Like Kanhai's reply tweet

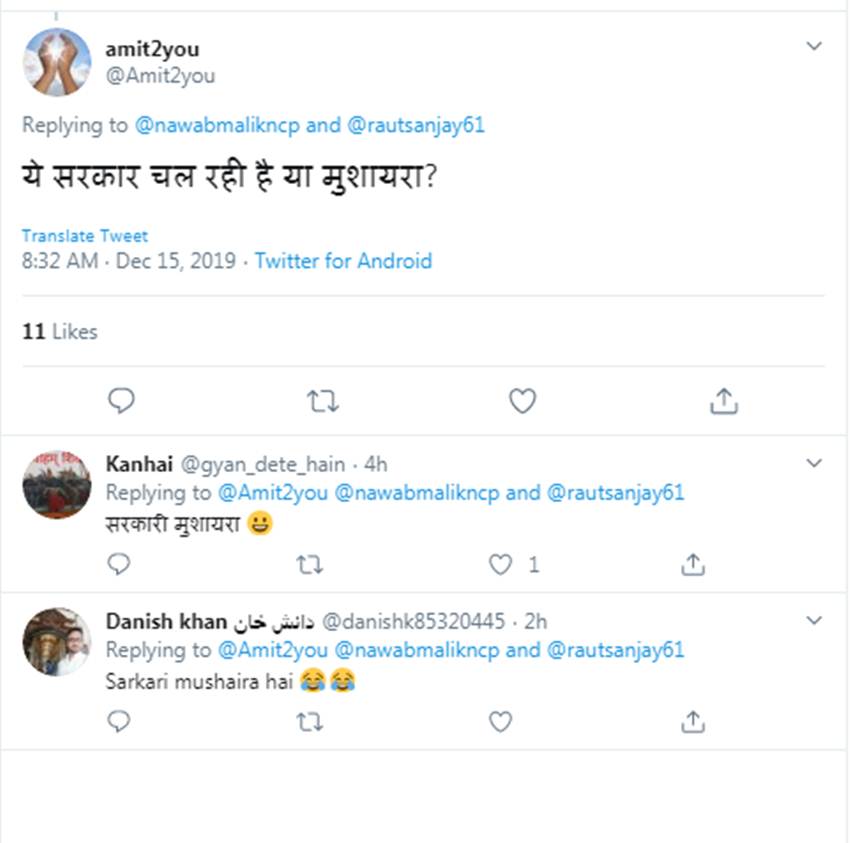click(x=500, y=565)
